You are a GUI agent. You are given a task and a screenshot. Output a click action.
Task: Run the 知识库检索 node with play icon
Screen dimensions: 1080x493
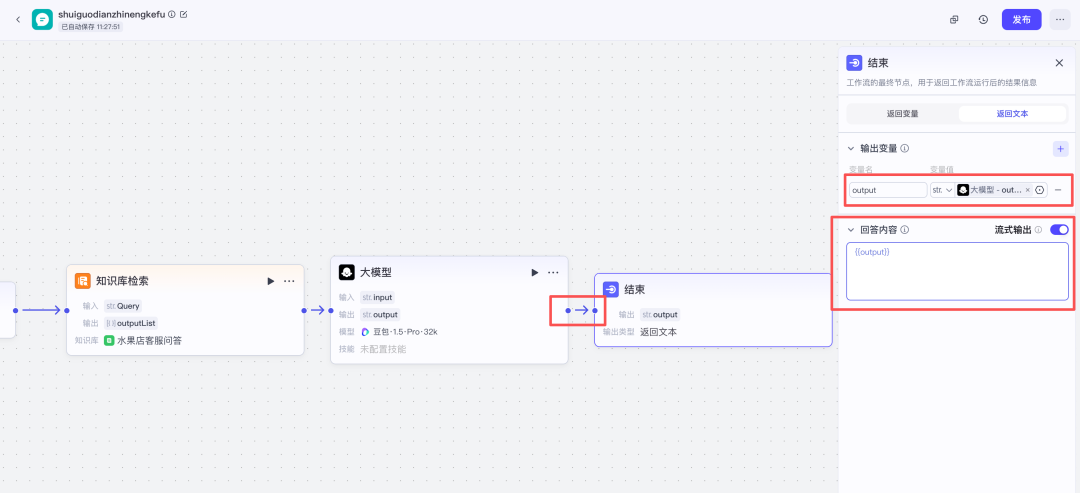pos(270,281)
